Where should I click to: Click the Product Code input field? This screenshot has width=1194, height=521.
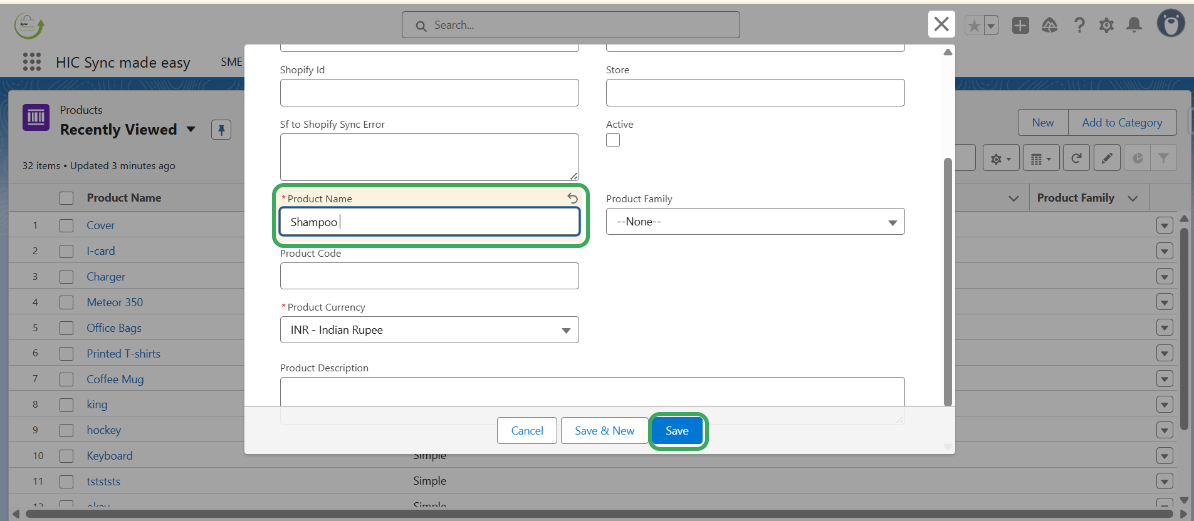click(429, 276)
